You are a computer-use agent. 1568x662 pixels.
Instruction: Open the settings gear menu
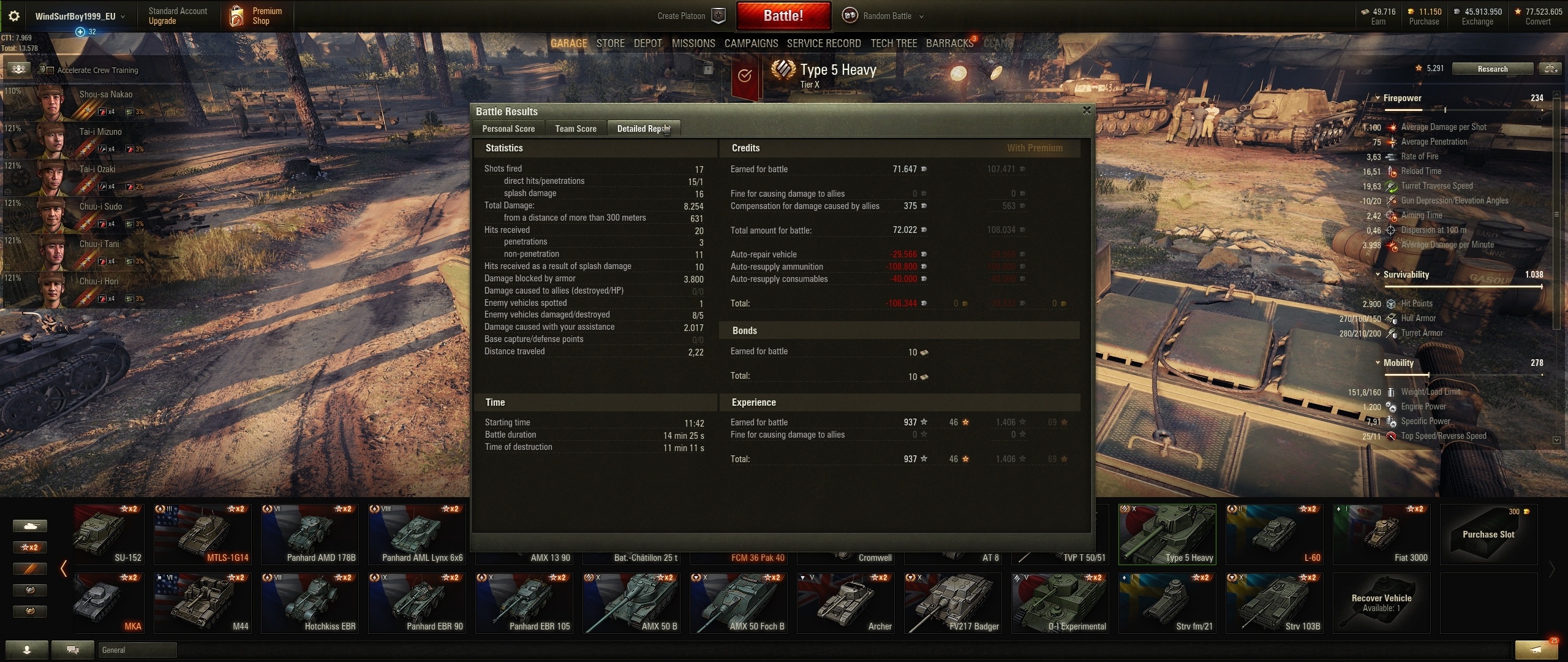coord(14,17)
